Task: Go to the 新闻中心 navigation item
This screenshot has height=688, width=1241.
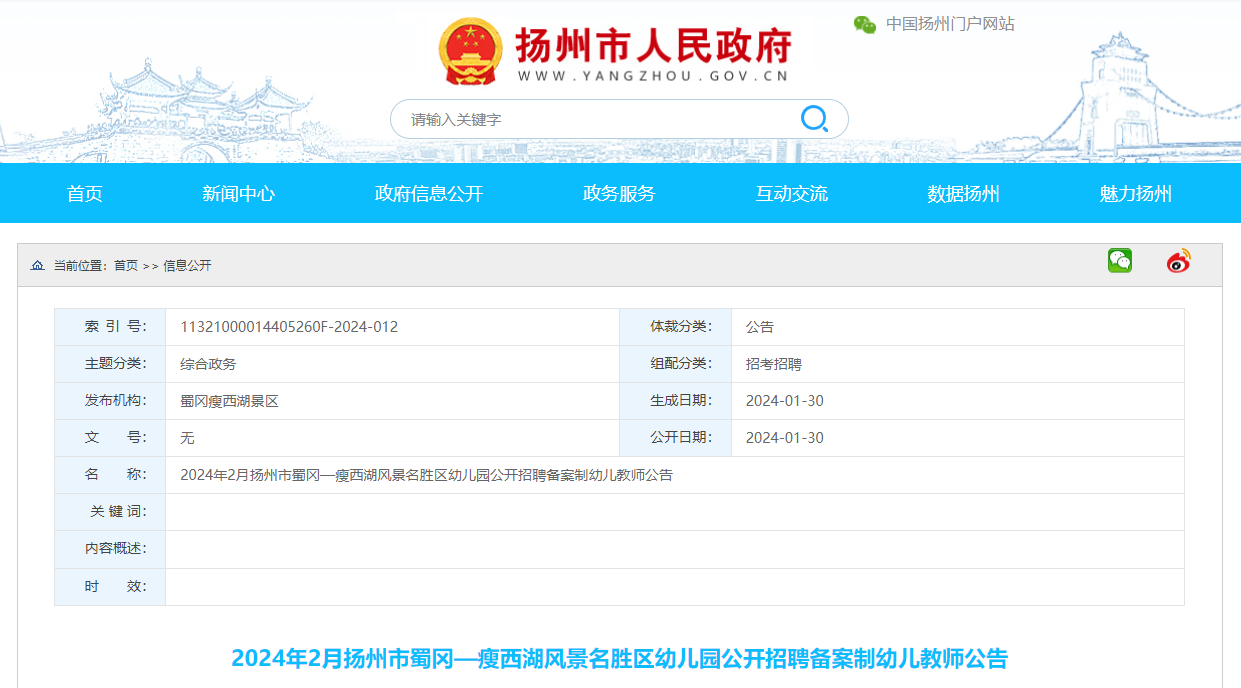Action: pyautogui.click(x=238, y=194)
